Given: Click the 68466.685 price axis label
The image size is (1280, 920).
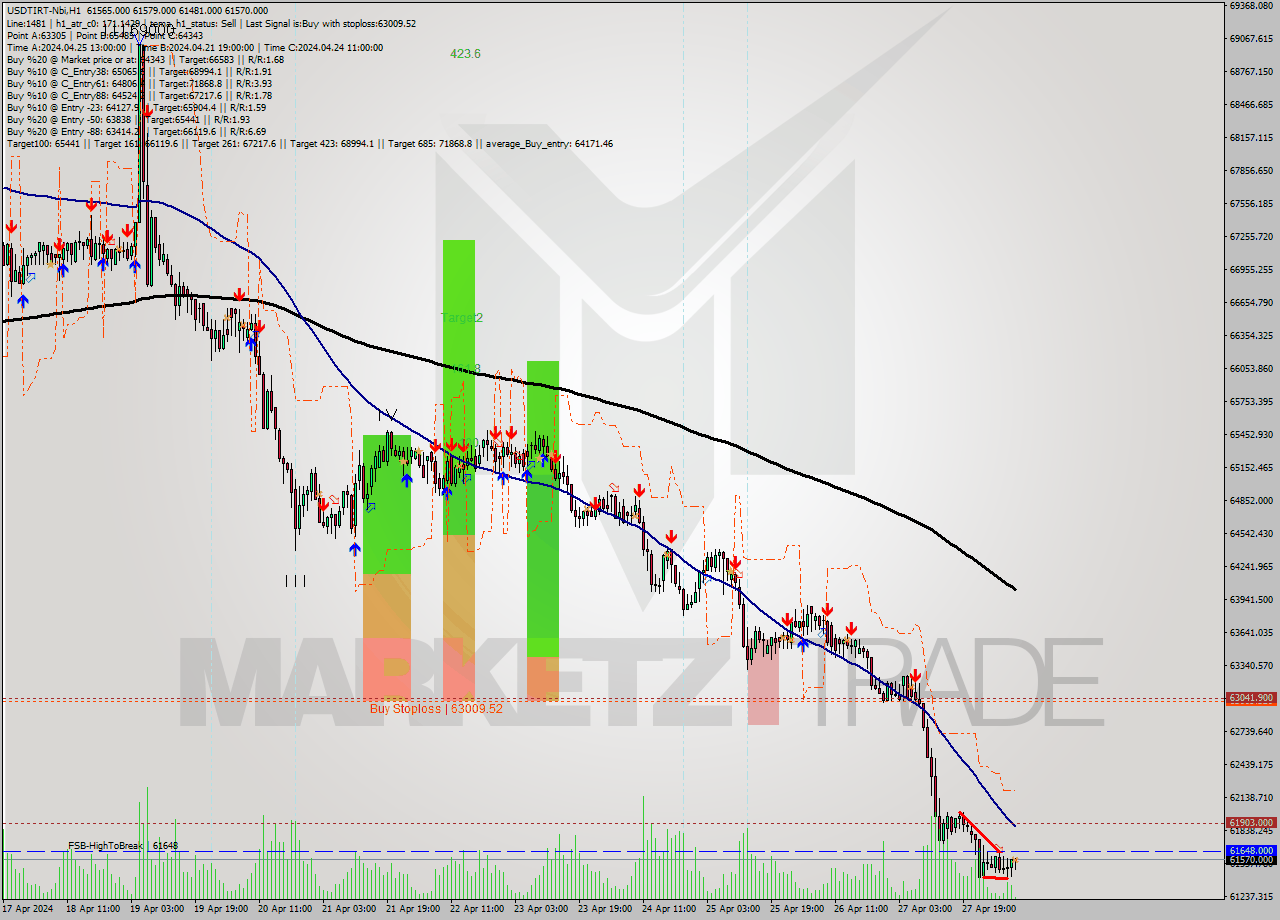Looking at the screenshot, I should click(x=1251, y=104).
